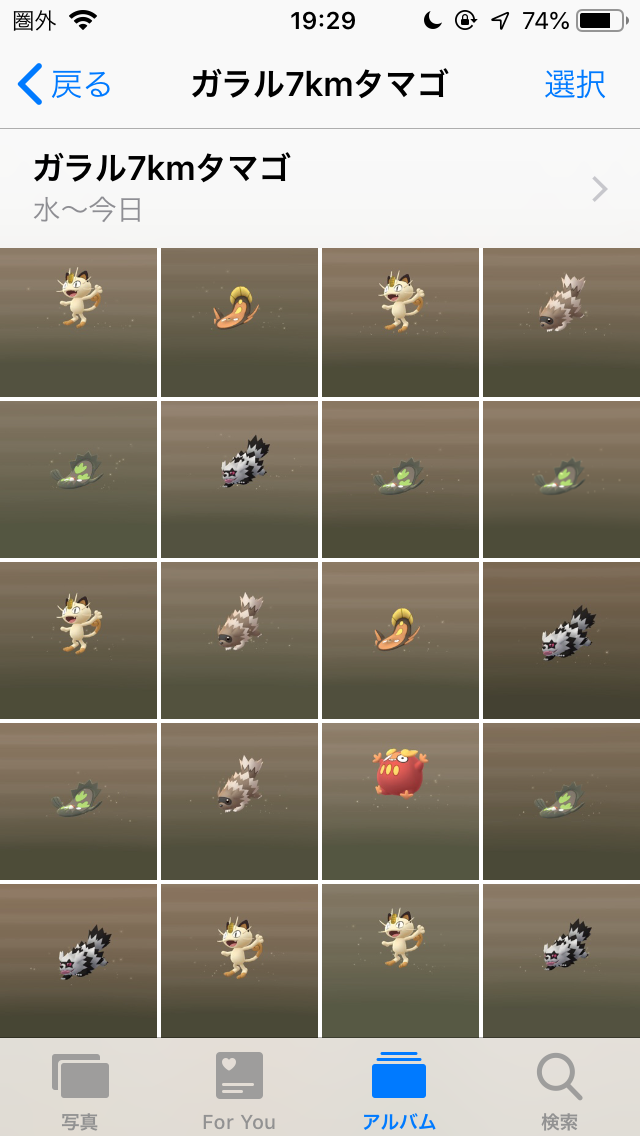Tap the Do Not Disturb moon icon

[x=433, y=21]
